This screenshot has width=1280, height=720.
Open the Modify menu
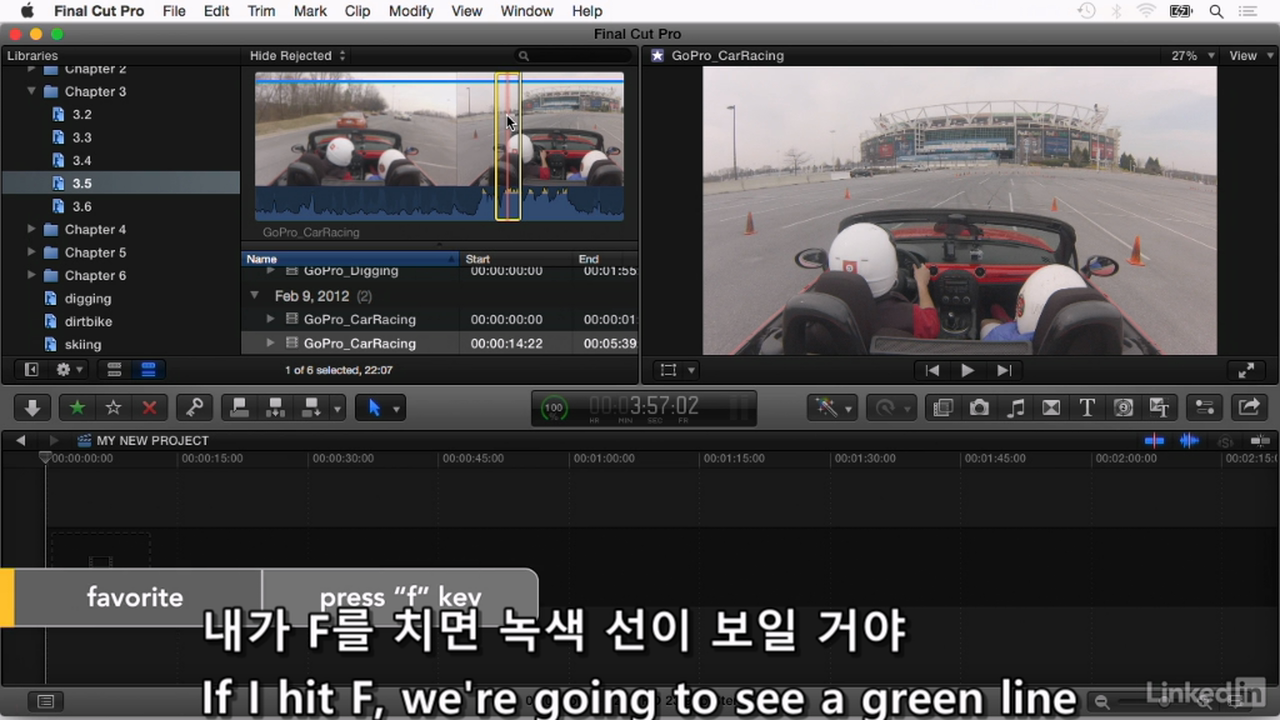point(410,11)
